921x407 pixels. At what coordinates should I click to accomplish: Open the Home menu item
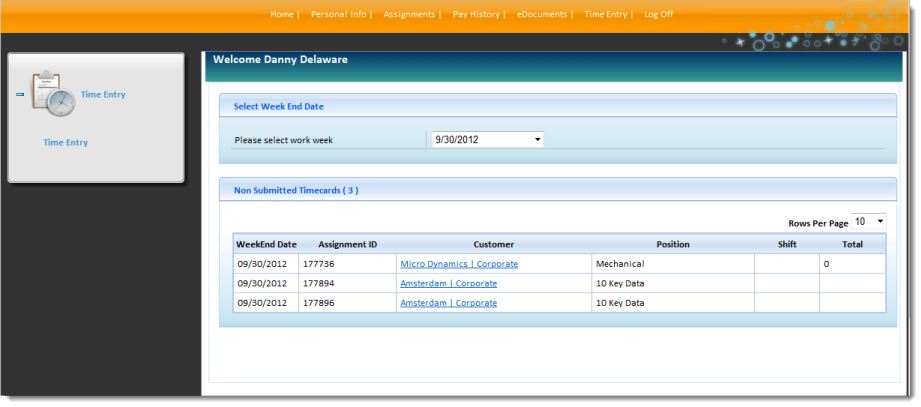coord(283,15)
